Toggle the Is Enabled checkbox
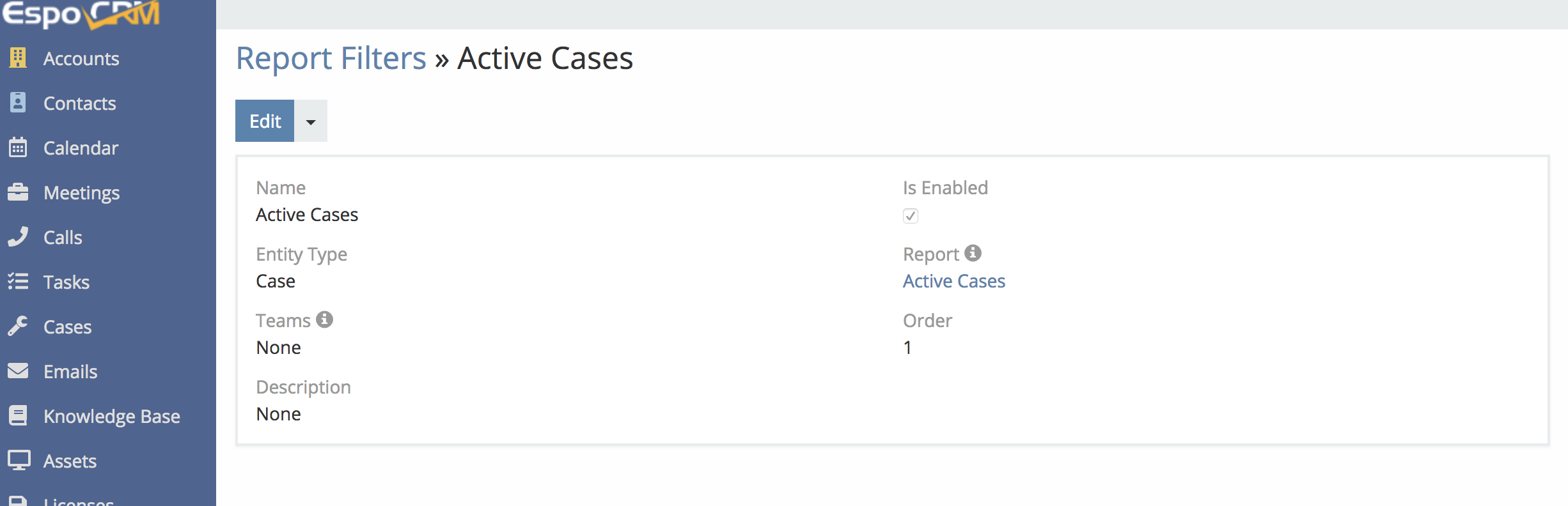1568x506 pixels. pos(911,216)
